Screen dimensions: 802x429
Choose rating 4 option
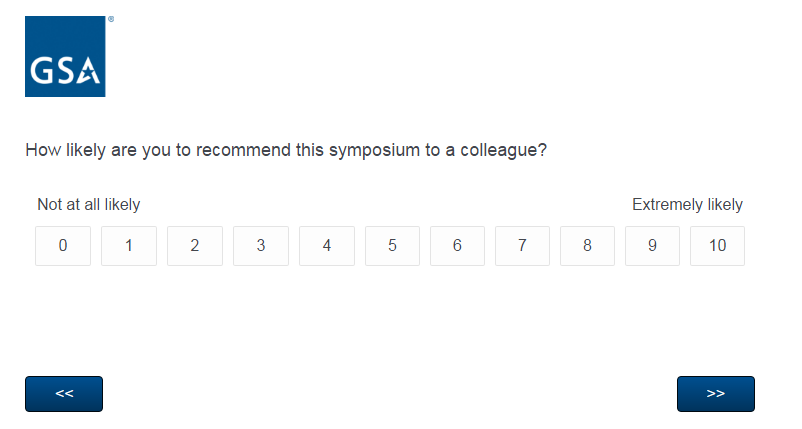(326, 246)
